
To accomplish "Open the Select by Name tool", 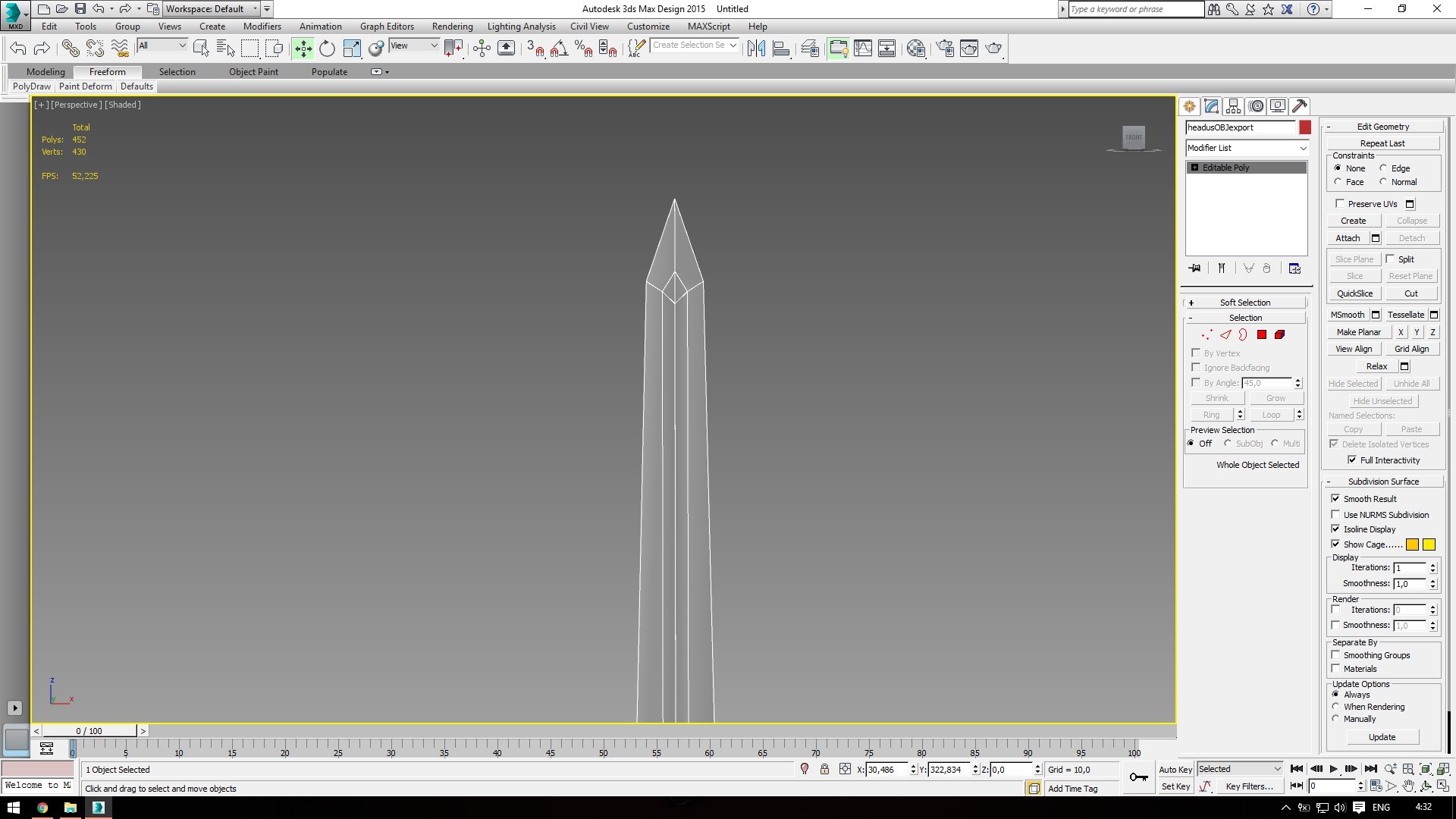I will point(225,49).
